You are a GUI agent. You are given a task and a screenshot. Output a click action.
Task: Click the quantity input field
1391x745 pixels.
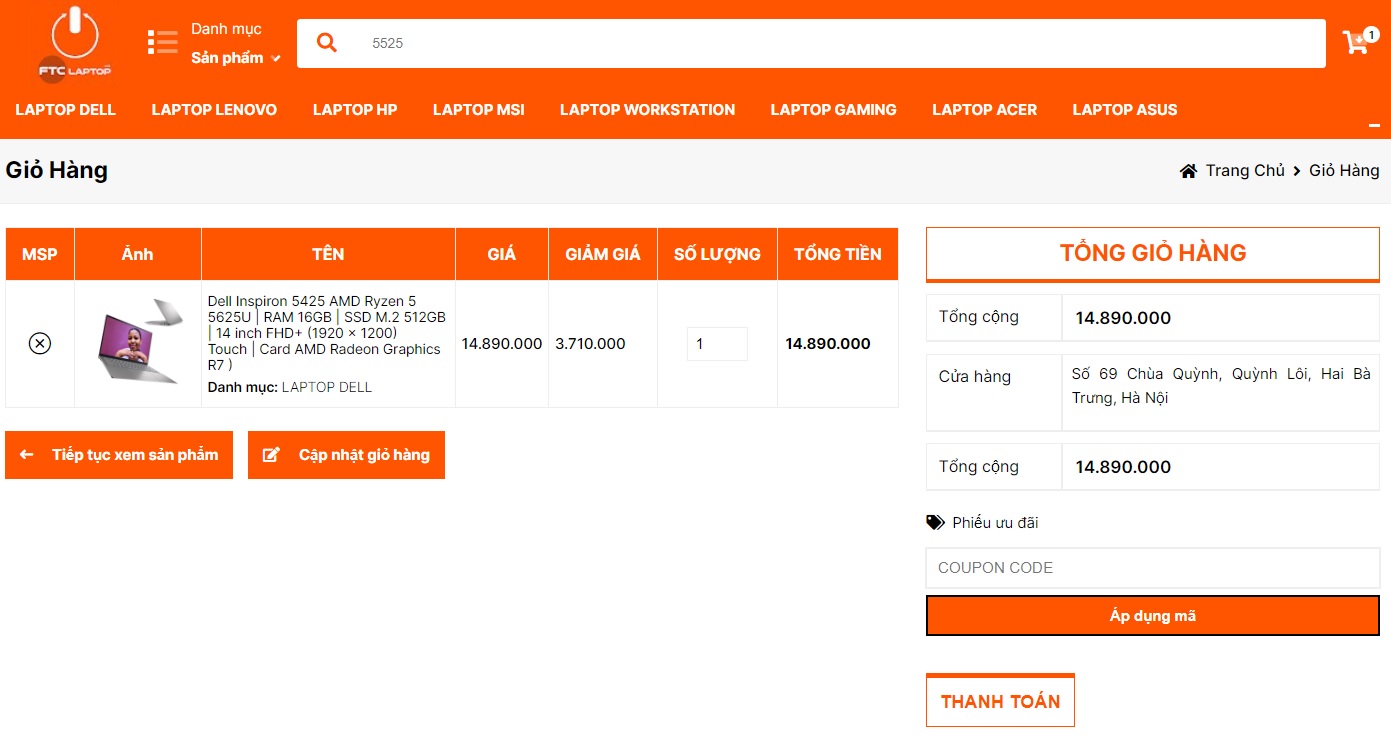pyautogui.click(x=716, y=344)
